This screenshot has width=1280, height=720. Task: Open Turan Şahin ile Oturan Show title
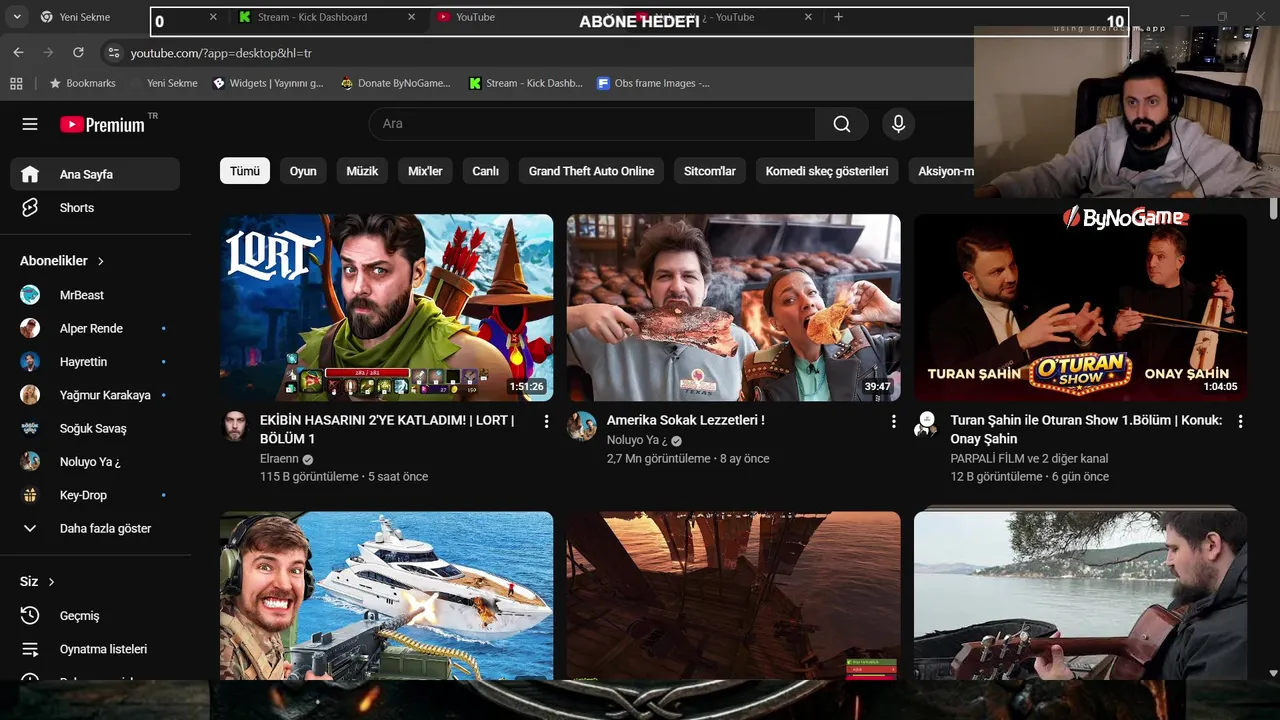coord(1086,429)
